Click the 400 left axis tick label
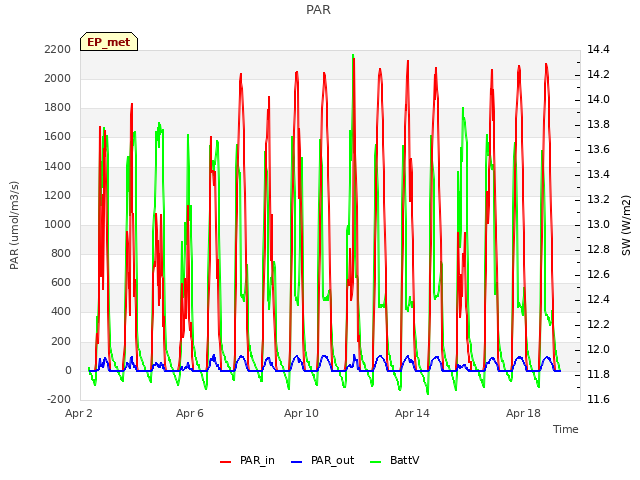This screenshot has height=480, width=640. pos(61,312)
